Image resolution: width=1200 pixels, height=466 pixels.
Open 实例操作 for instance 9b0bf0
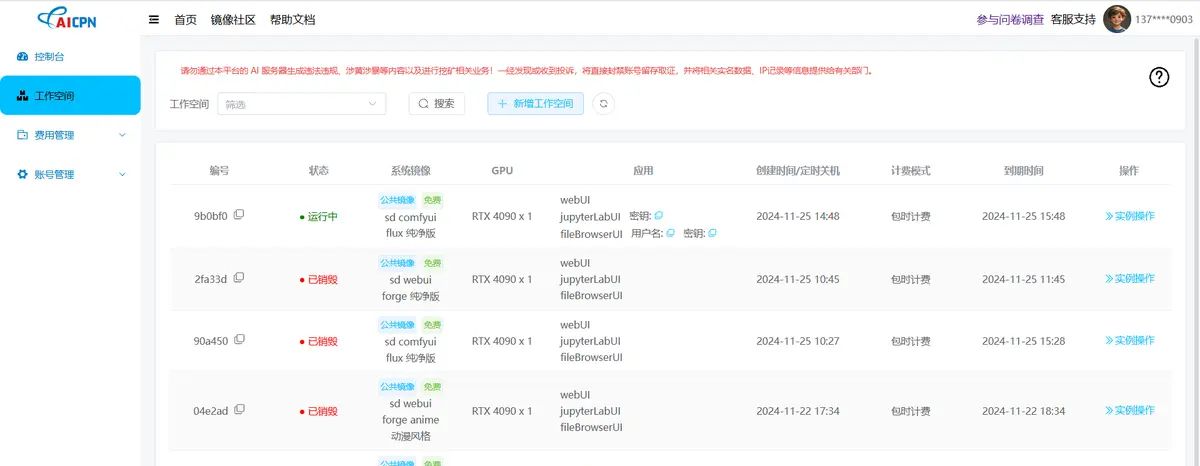coord(1130,215)
